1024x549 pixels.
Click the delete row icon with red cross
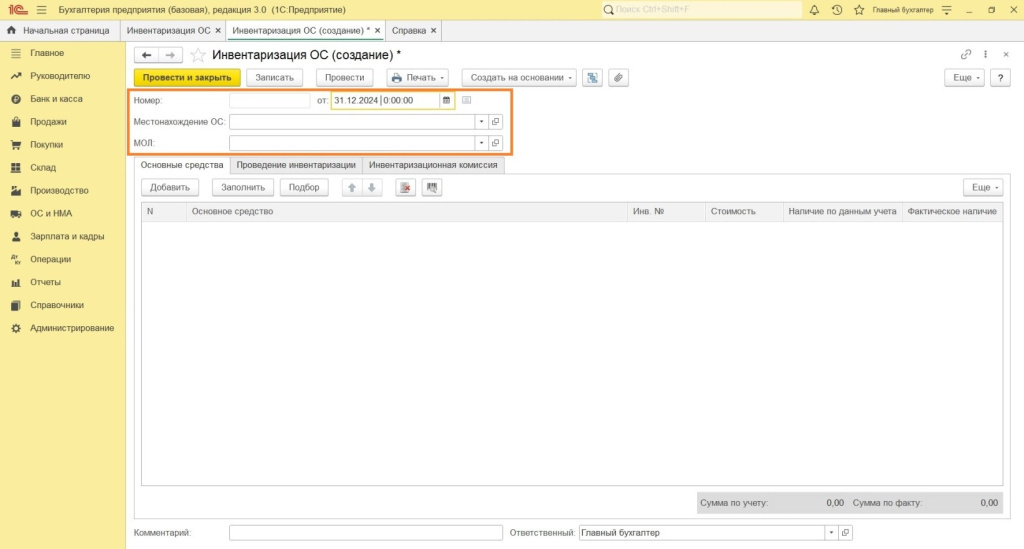point(406,187)
